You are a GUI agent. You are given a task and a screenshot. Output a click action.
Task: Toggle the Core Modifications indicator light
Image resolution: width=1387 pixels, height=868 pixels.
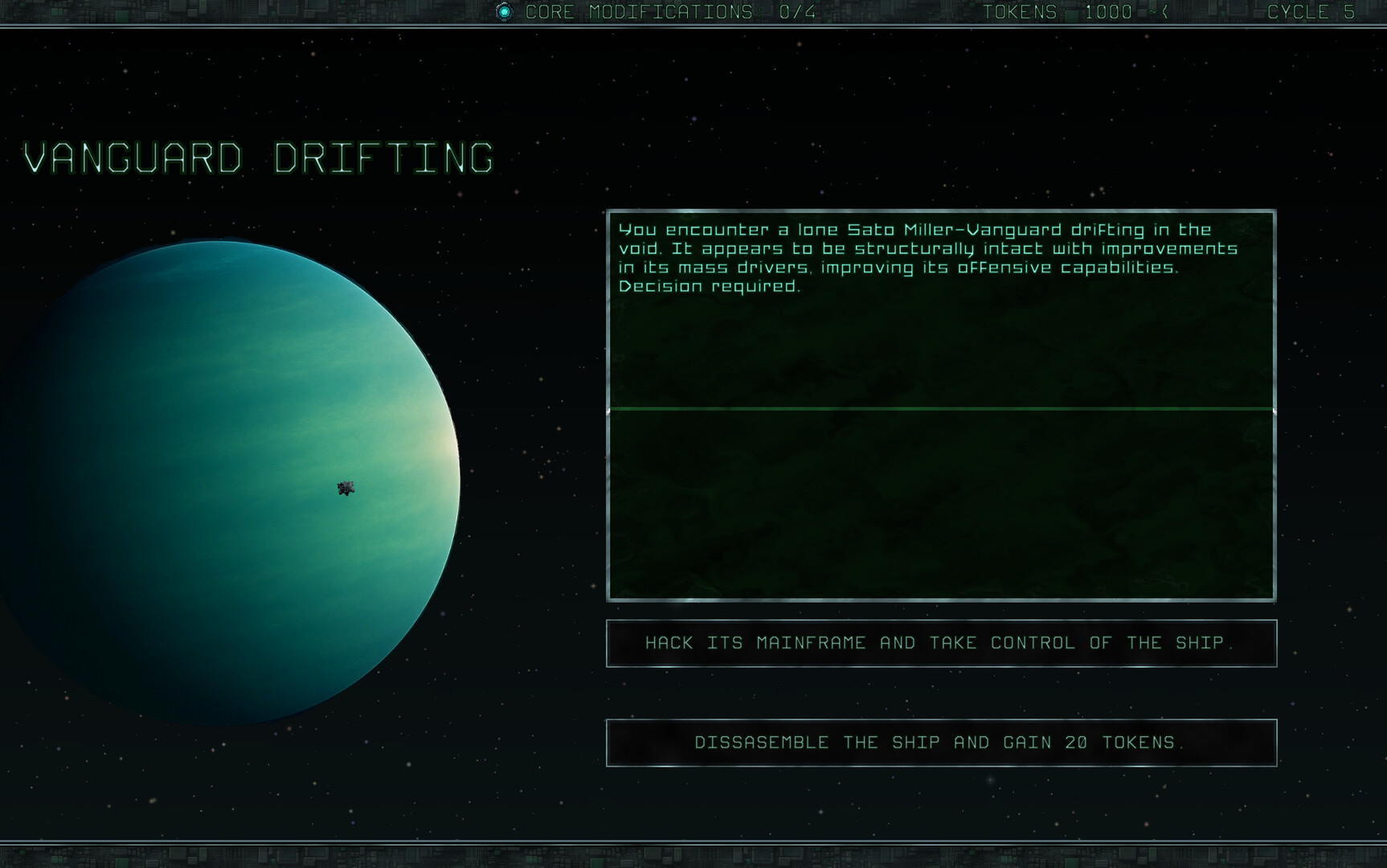(x=504, y=12)
